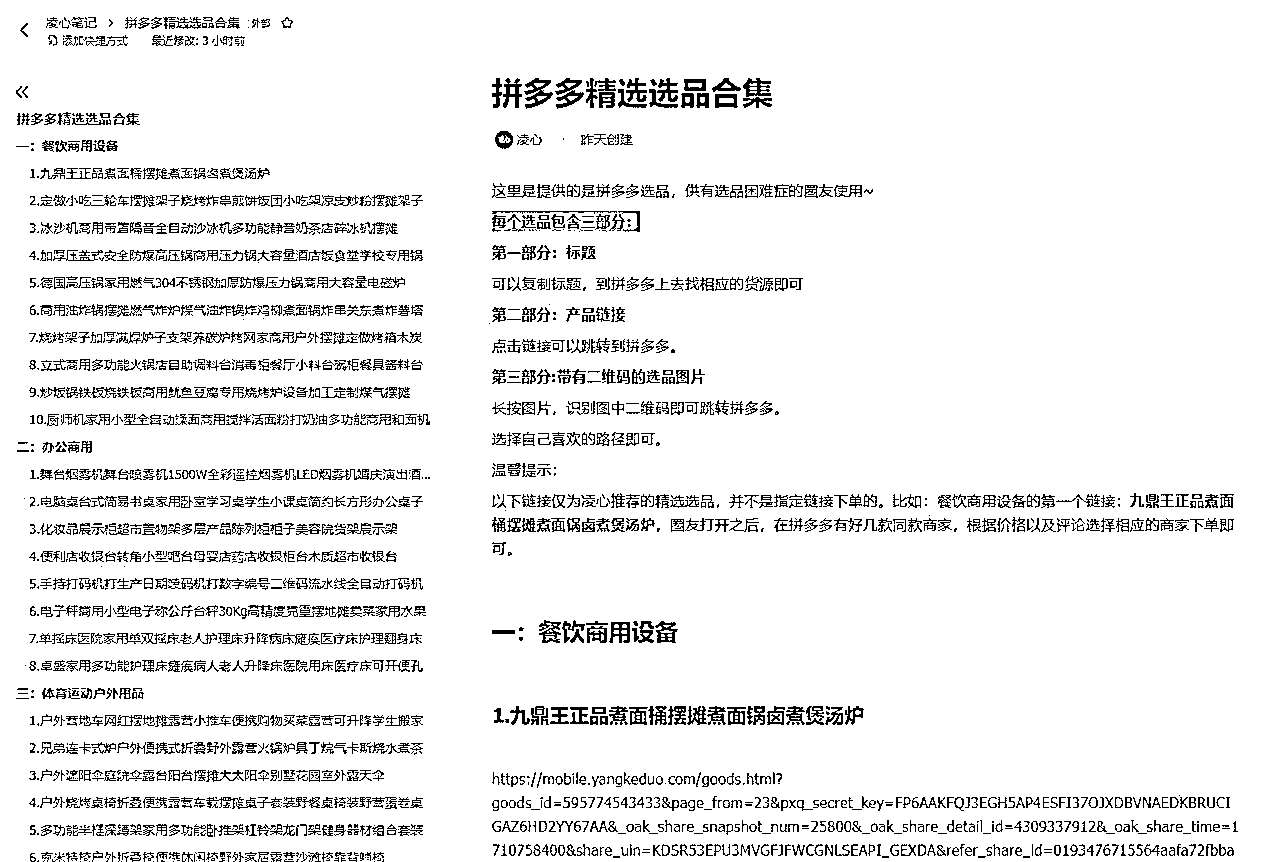Select outline title 拼多多精选选品合集
Viewport: 1280px width, 862px height.
coord(78,119)
